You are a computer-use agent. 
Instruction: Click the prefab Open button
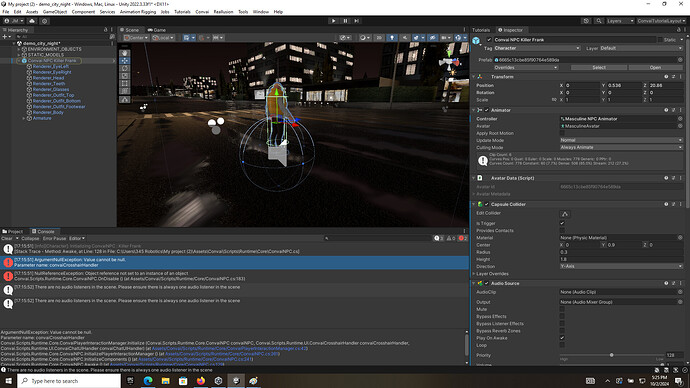point(655,67)
